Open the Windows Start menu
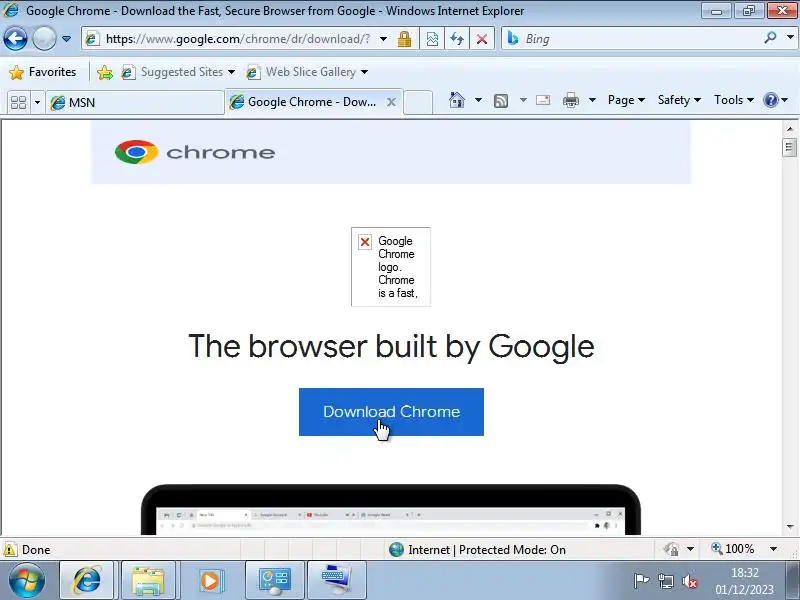The height and width of the screenshot is (600, 800). (x=26, y=580)
